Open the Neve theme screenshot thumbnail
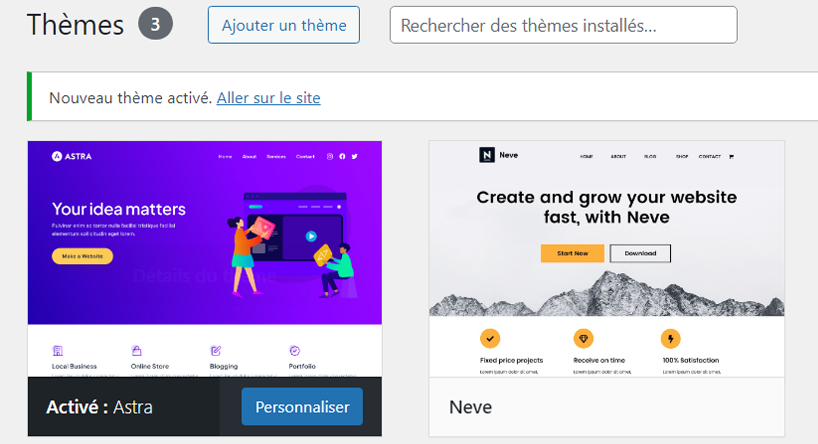 point(607,259)
